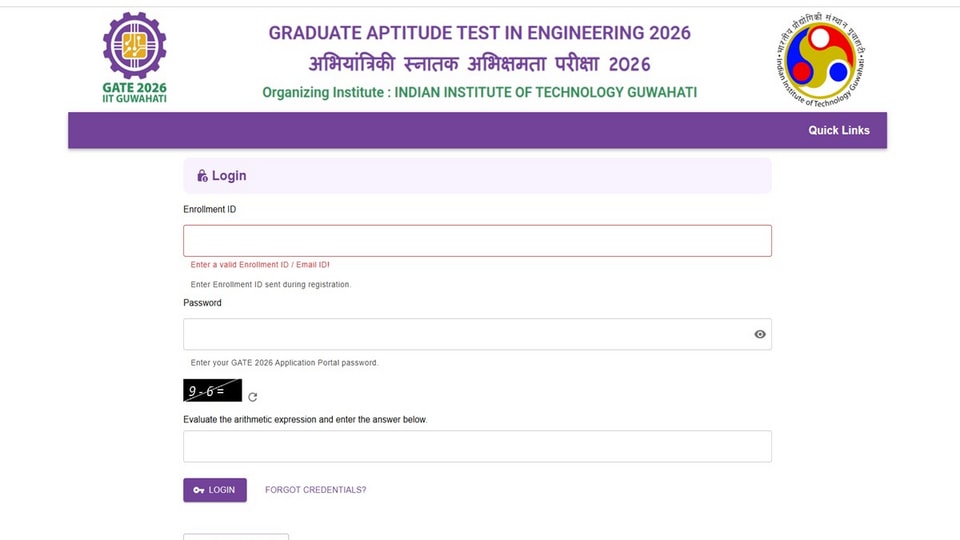Focus the Password input field
This screenshot has height=540, width=960.
478,334
